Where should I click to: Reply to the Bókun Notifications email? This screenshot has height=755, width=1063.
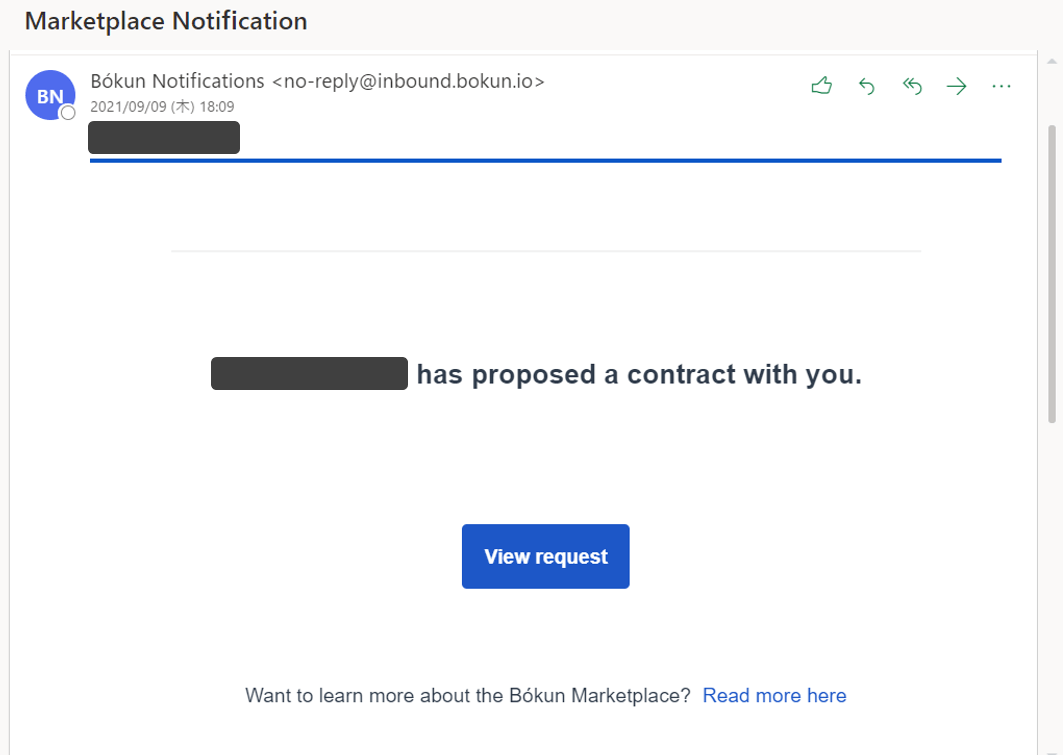click(867, 87)
